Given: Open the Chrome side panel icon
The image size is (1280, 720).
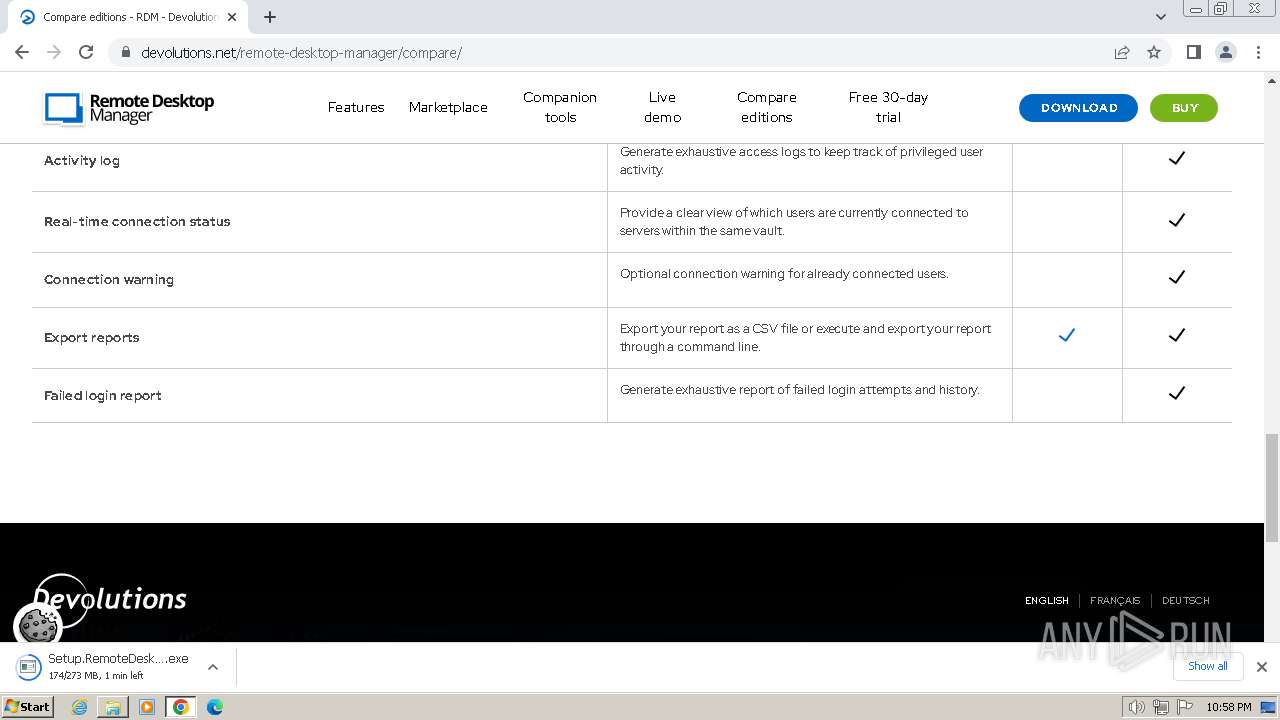Looking at the screenshot, I should (x=1193, y=52).
